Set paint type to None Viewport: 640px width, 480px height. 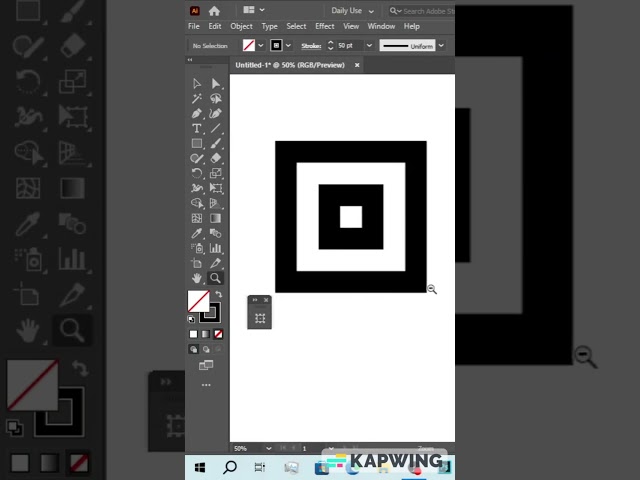pyautogui.click(x=218, y=334)
